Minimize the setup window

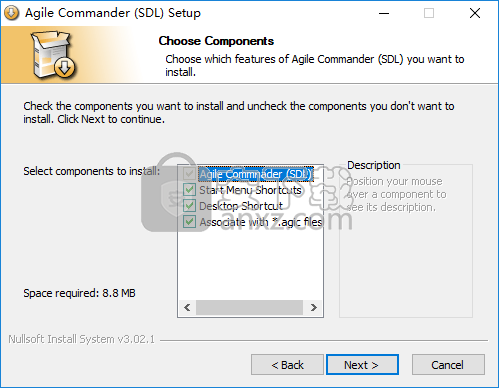[x=384, y=13]
